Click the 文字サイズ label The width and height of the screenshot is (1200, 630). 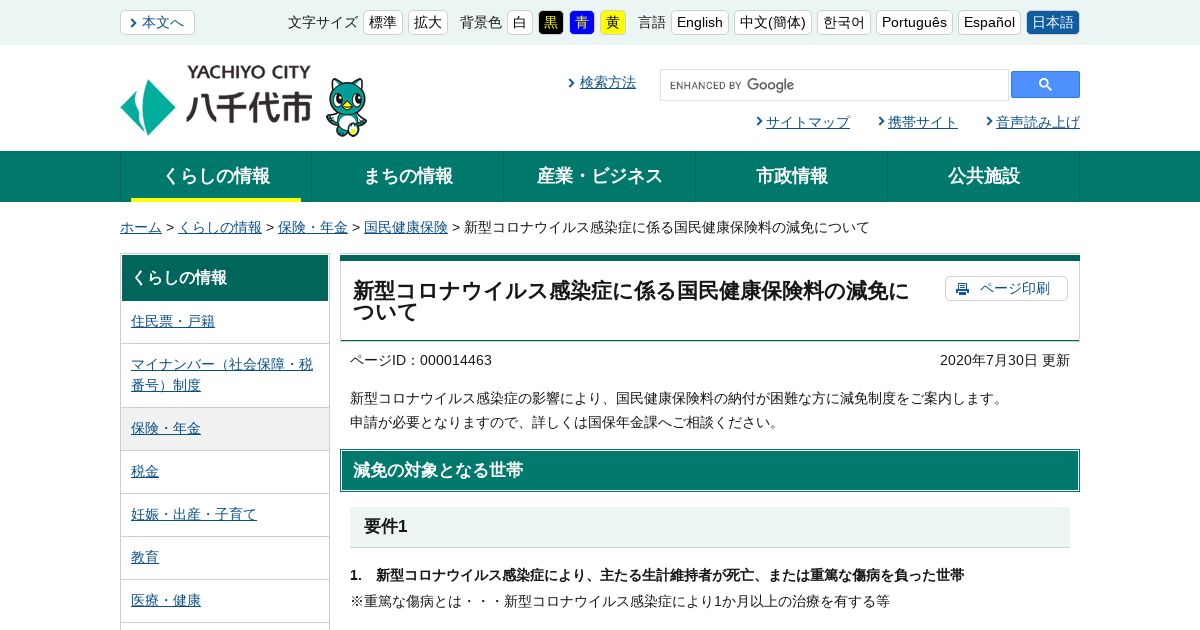point(323,22)
